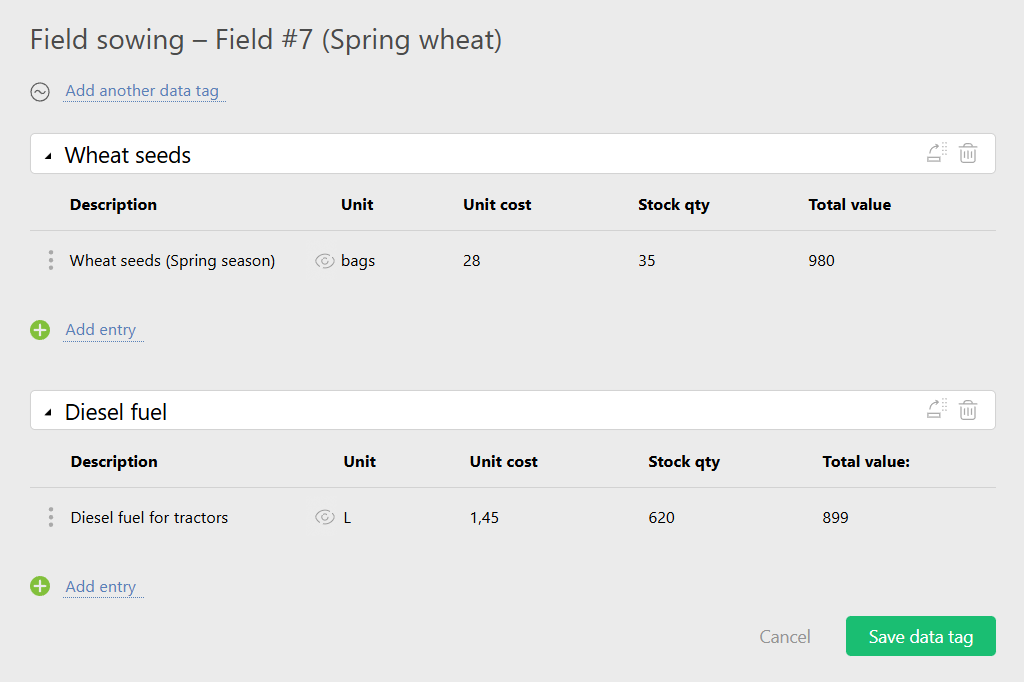Click green plus icon under Diesel fuel
The width and height of the screenshot is (1024, 682).
(40, 587)
